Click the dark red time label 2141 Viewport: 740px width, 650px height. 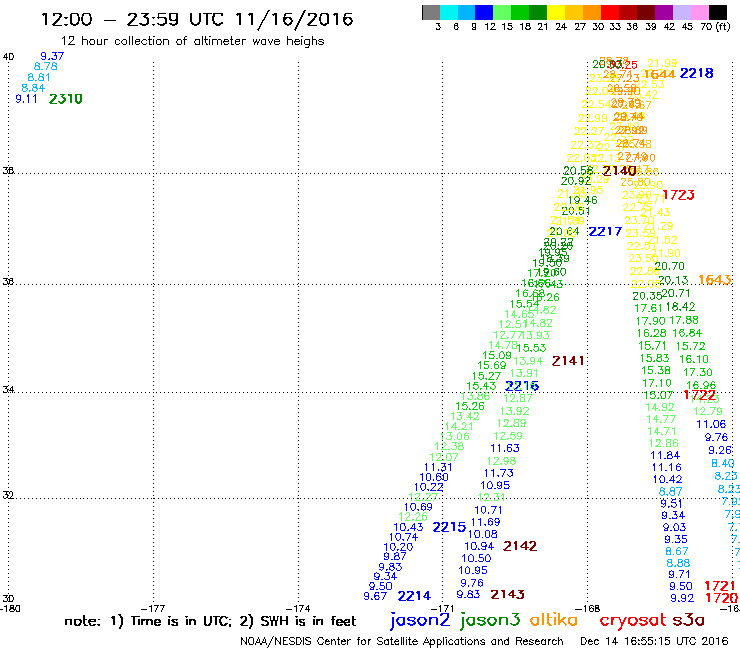pos(568,361)
